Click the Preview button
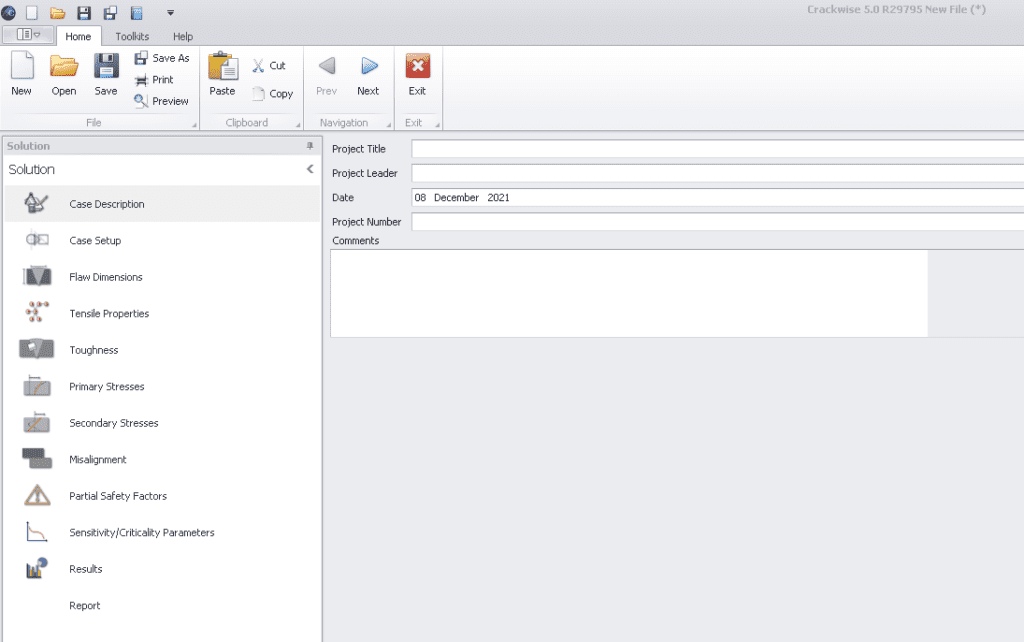Screen dimensions: 1024x642 (162, 101)
